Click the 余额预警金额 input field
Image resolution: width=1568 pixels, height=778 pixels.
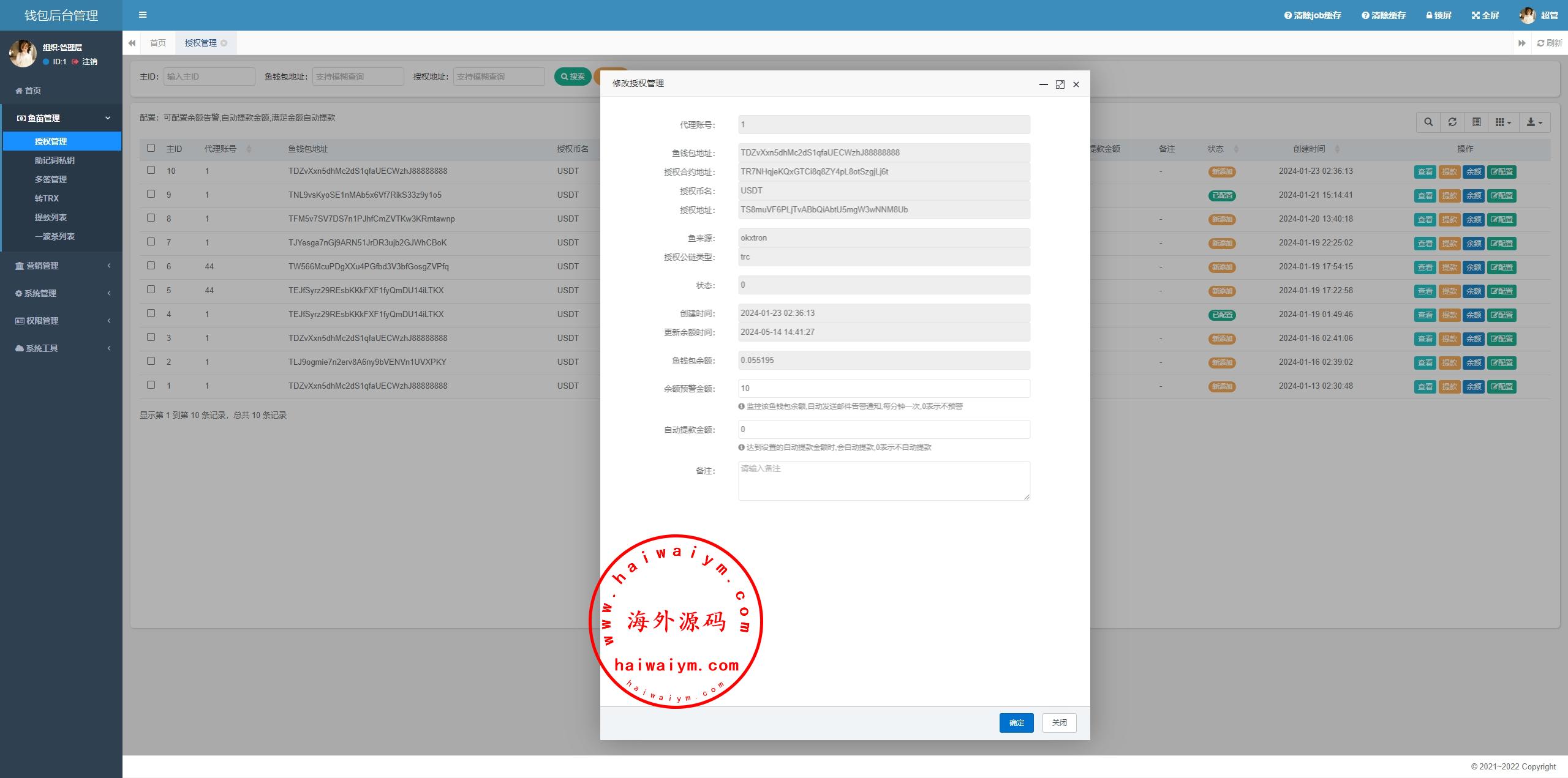883,388
